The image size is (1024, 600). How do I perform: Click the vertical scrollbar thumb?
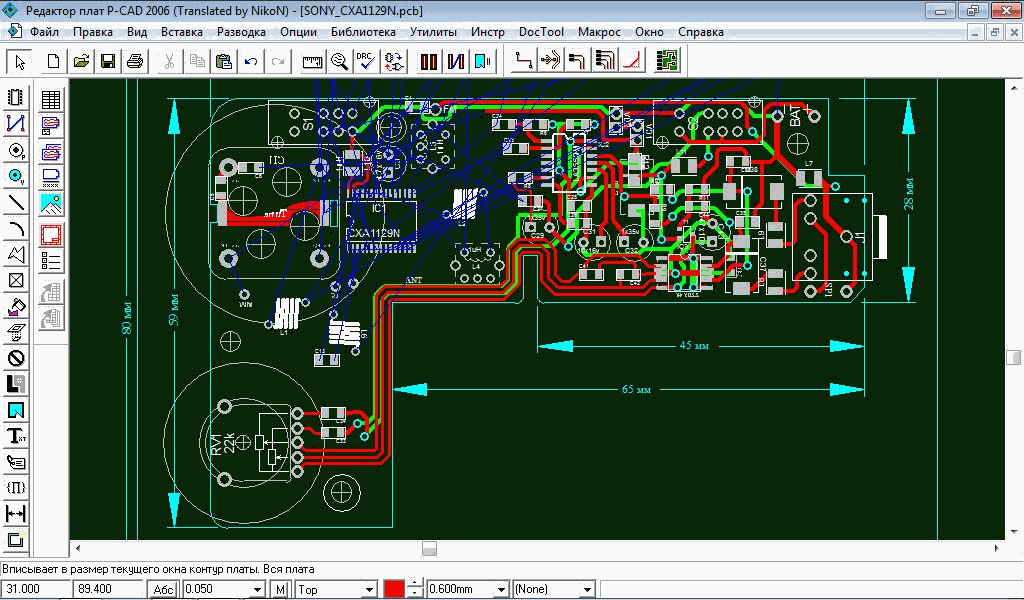[x=1013, y=357]
